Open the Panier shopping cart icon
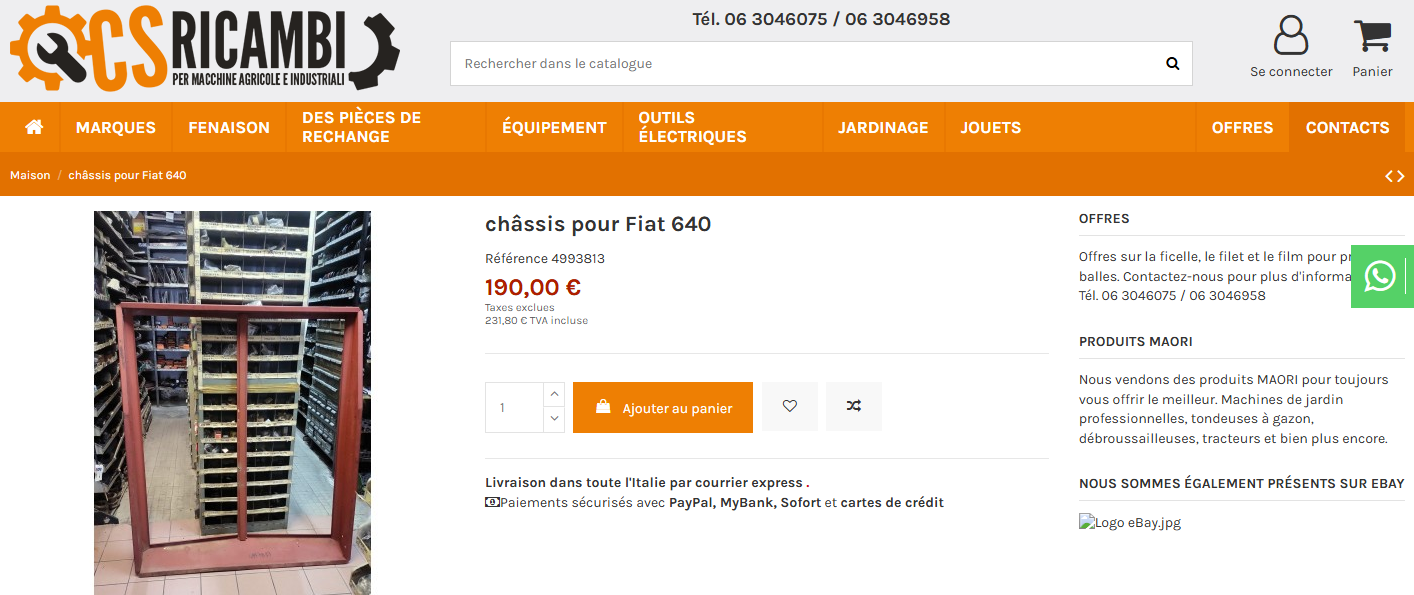This screenshot has height=595, width=1414. (x=1372, y=36)
